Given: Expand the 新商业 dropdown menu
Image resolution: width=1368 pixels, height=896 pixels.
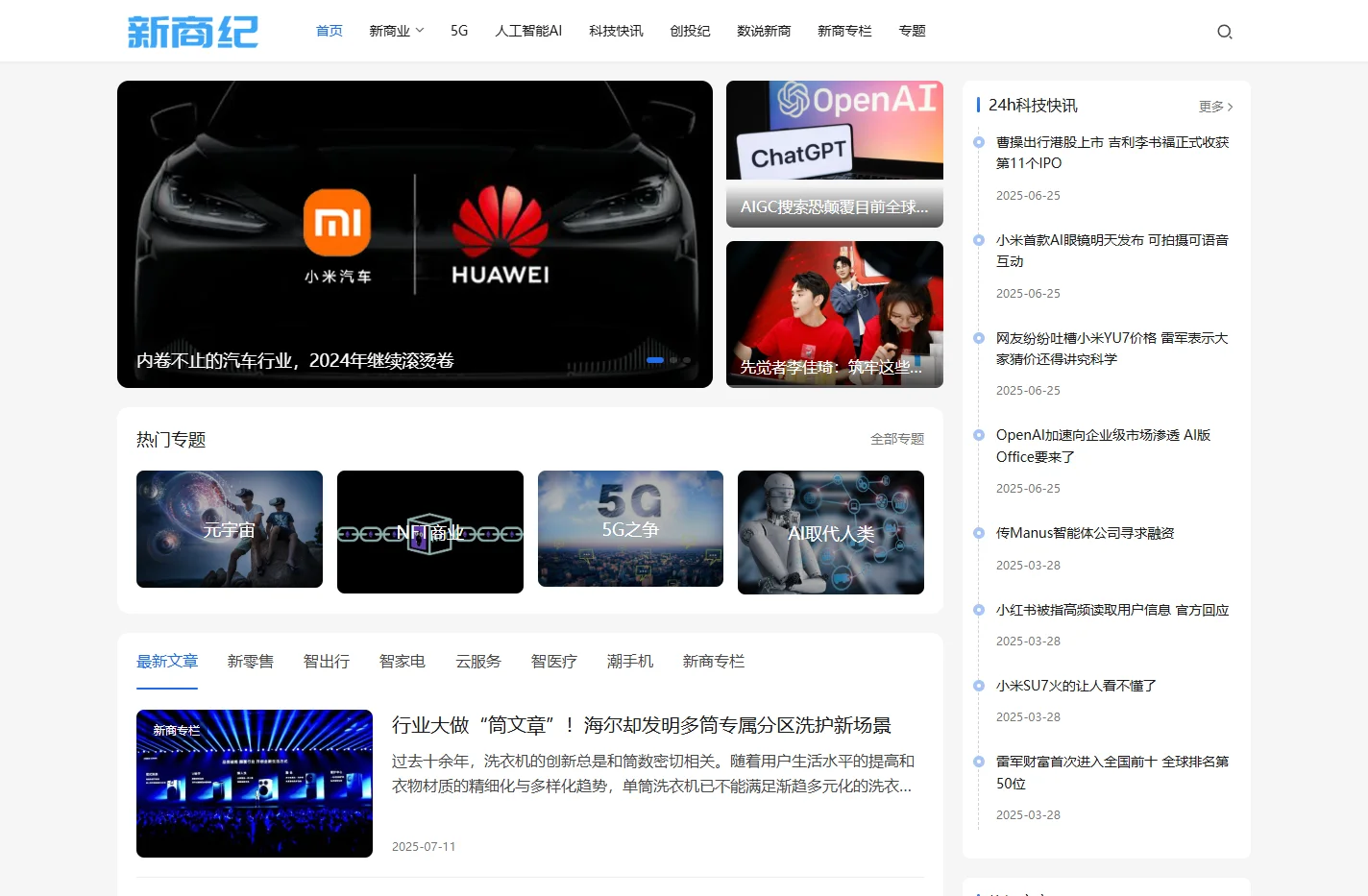Looking at the screenshot, I should (x=396, y=31).
